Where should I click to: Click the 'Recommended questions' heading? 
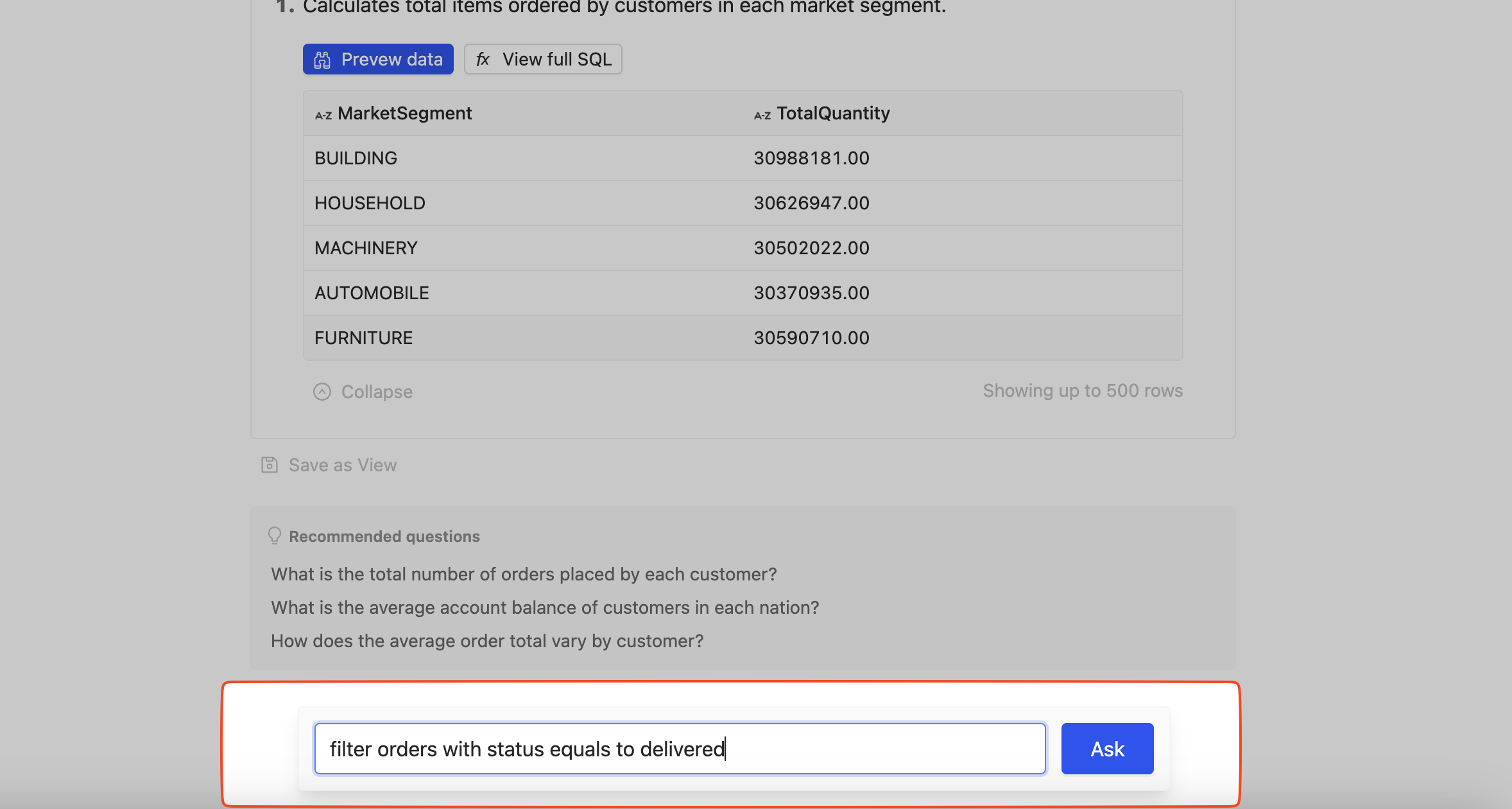point(384,536)
